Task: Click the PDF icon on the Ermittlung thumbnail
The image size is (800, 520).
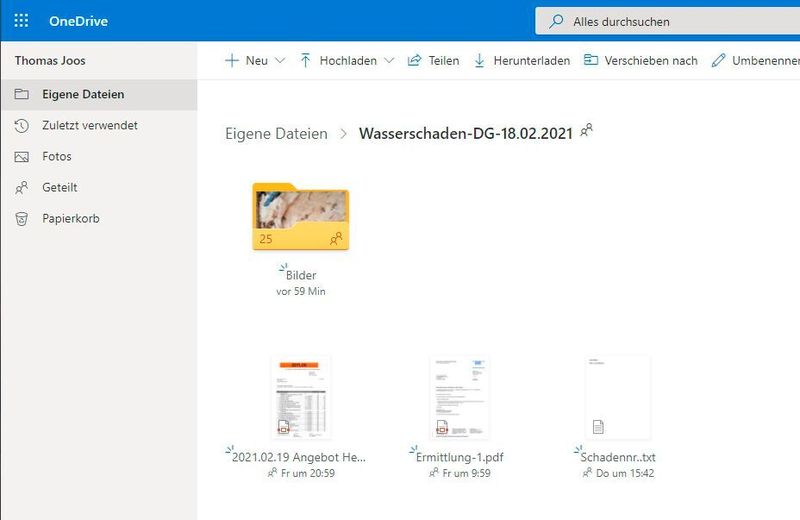Action: [x=442, y=427]
